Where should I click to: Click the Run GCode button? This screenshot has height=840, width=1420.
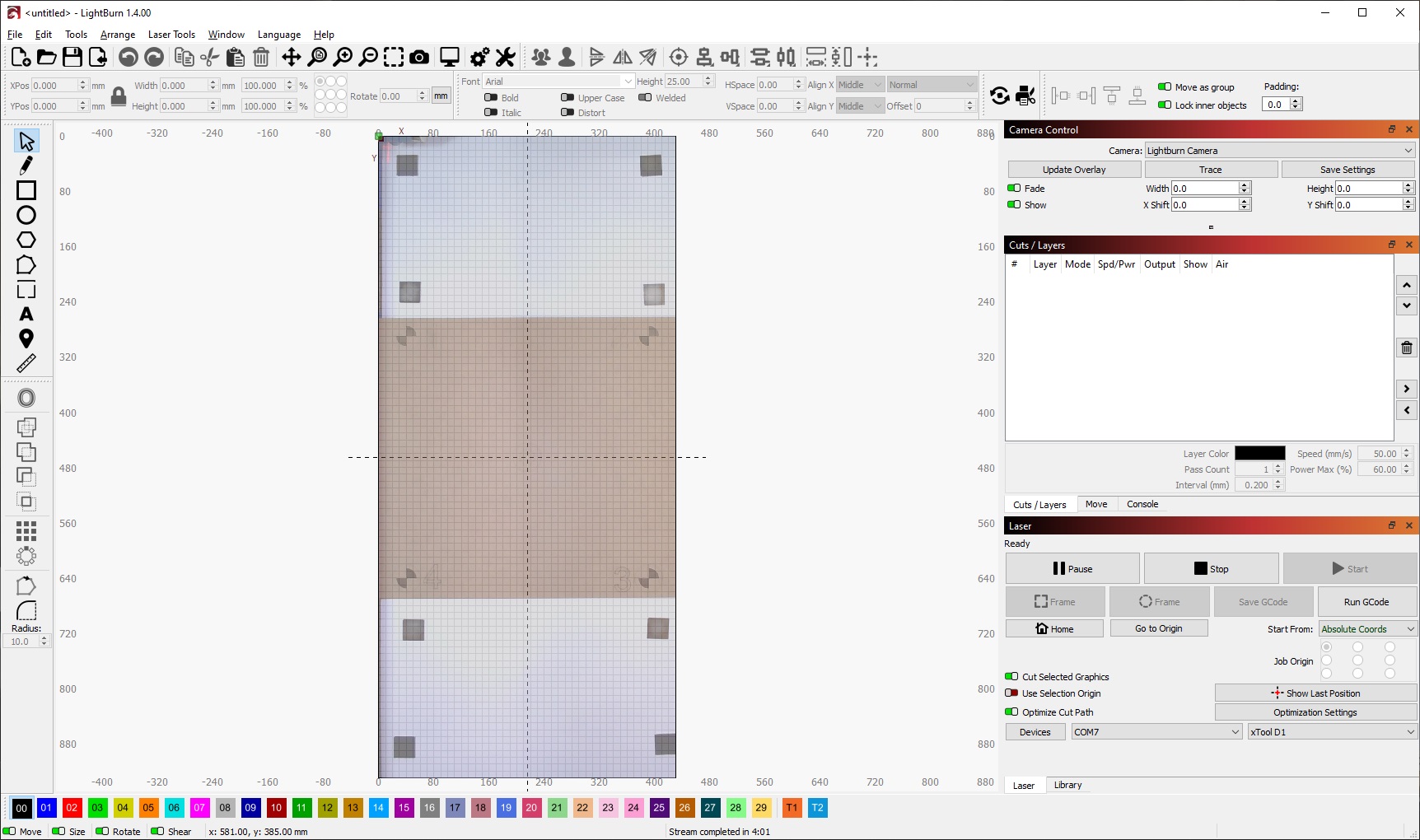click(x=1366, y=602)
